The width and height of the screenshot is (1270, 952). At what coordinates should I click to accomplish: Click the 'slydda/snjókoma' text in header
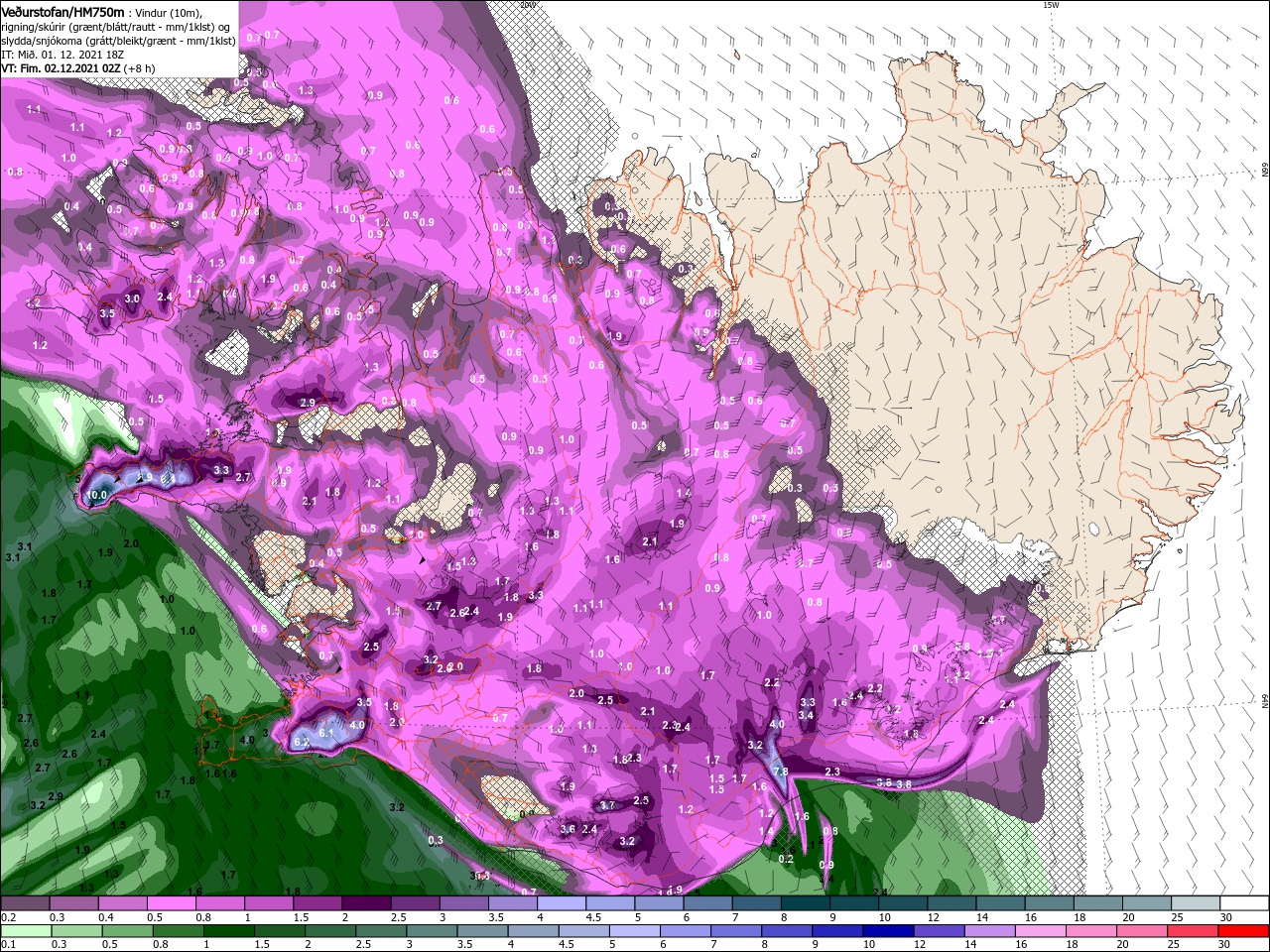click(42, 41)
